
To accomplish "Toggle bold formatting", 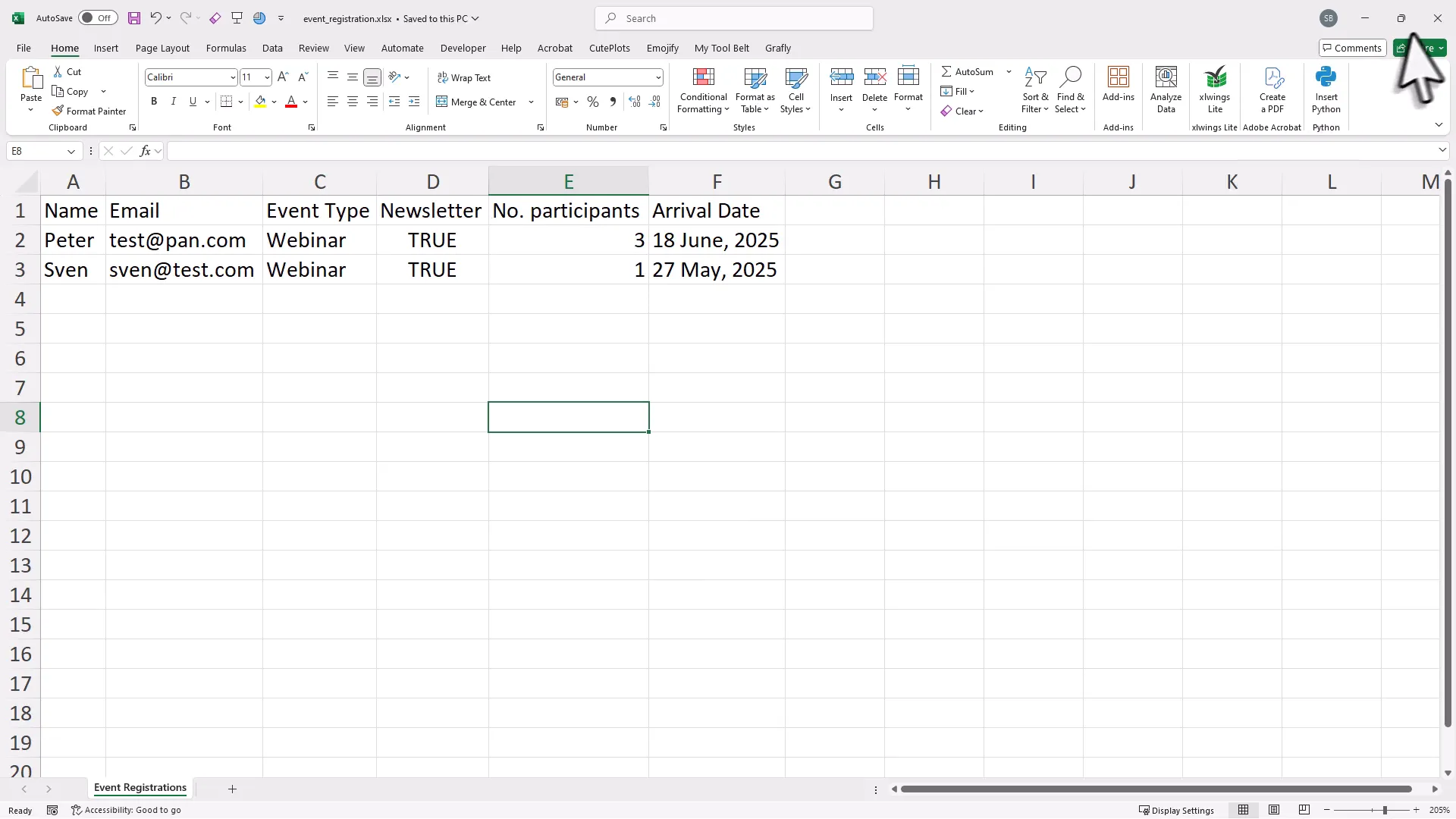I will click(x=153, y=101).
